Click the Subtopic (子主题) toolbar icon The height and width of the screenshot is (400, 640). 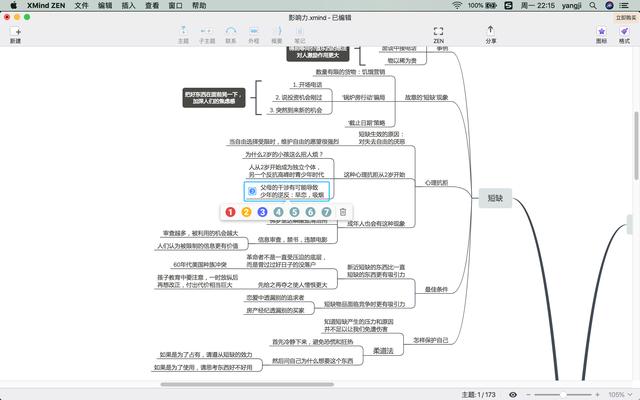pyautogui.click(x=207, y=35)
